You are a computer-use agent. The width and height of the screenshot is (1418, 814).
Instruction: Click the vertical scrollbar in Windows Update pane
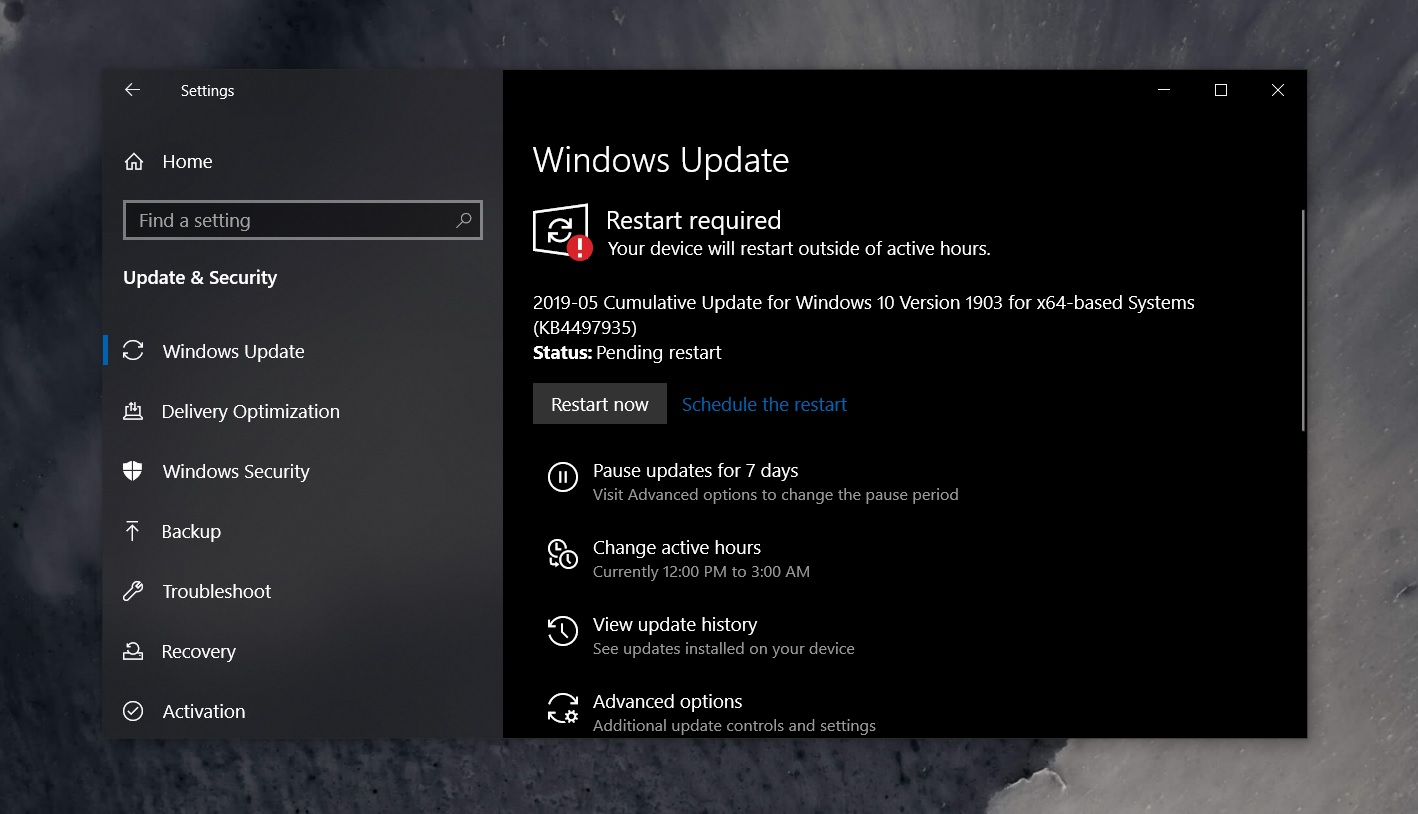[1303, 320]
